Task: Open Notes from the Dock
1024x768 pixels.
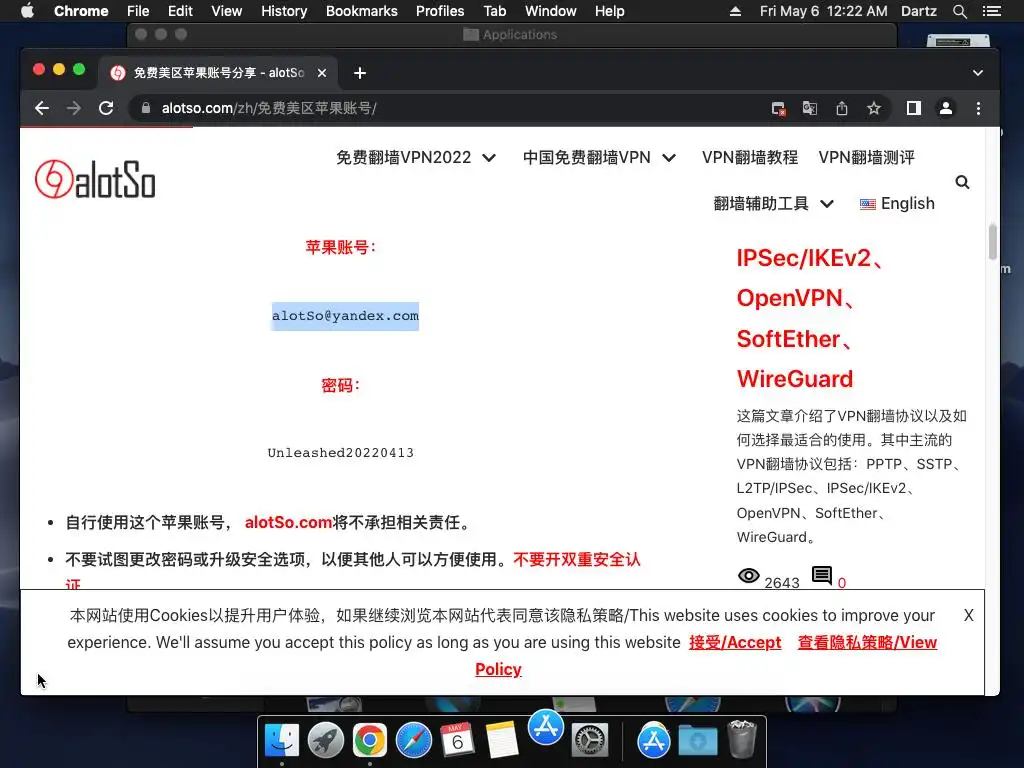Action: pyautogui.click(x=501, y=741)
